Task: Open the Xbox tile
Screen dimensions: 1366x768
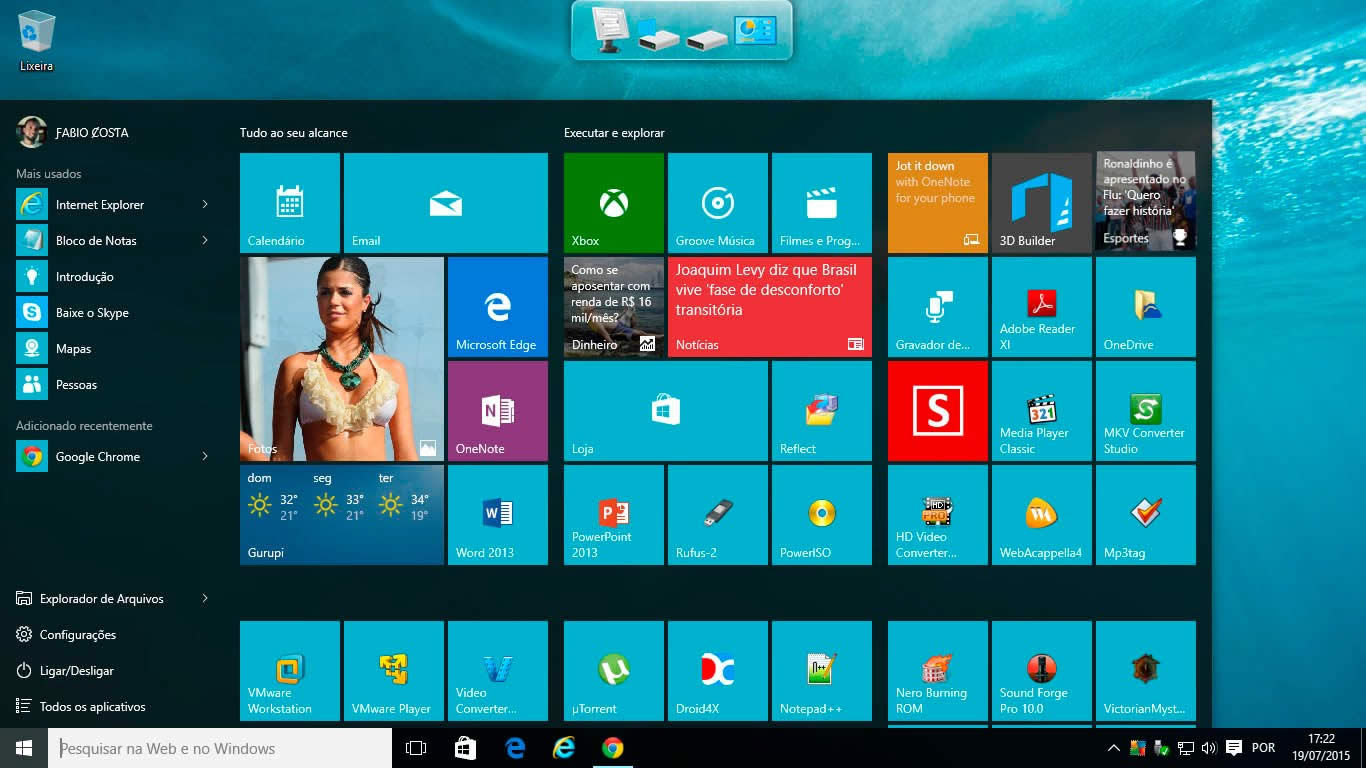Action: pyautogui.click(x=613, y=203)
